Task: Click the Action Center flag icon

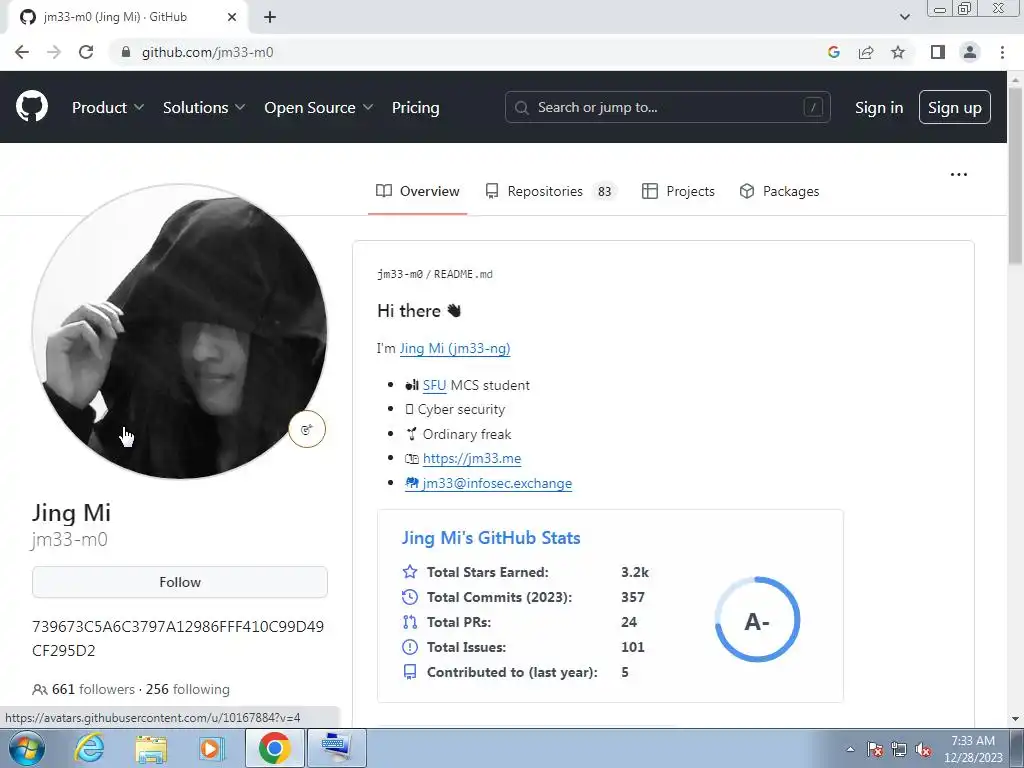Action: tap(875, 749)
